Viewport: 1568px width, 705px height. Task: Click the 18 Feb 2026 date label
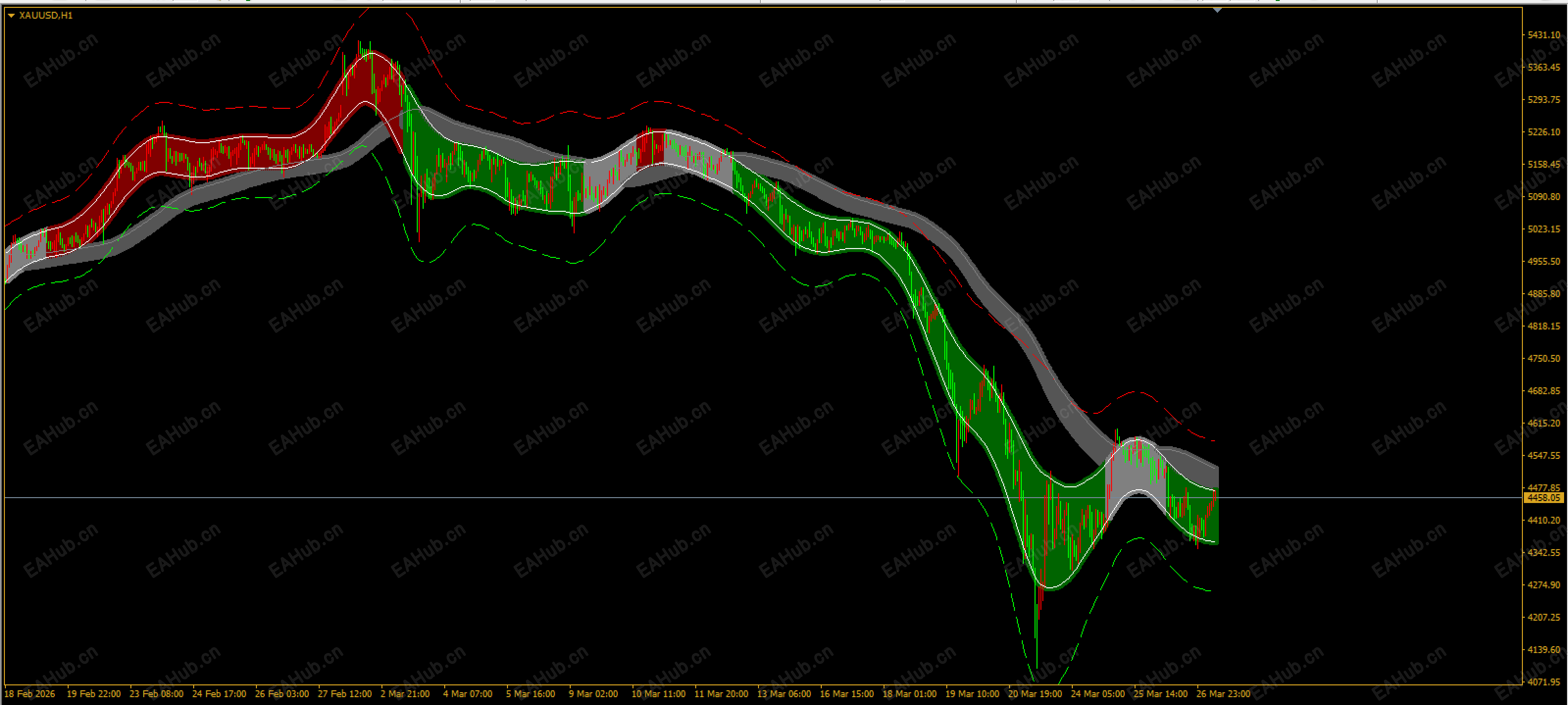(29, 693)
